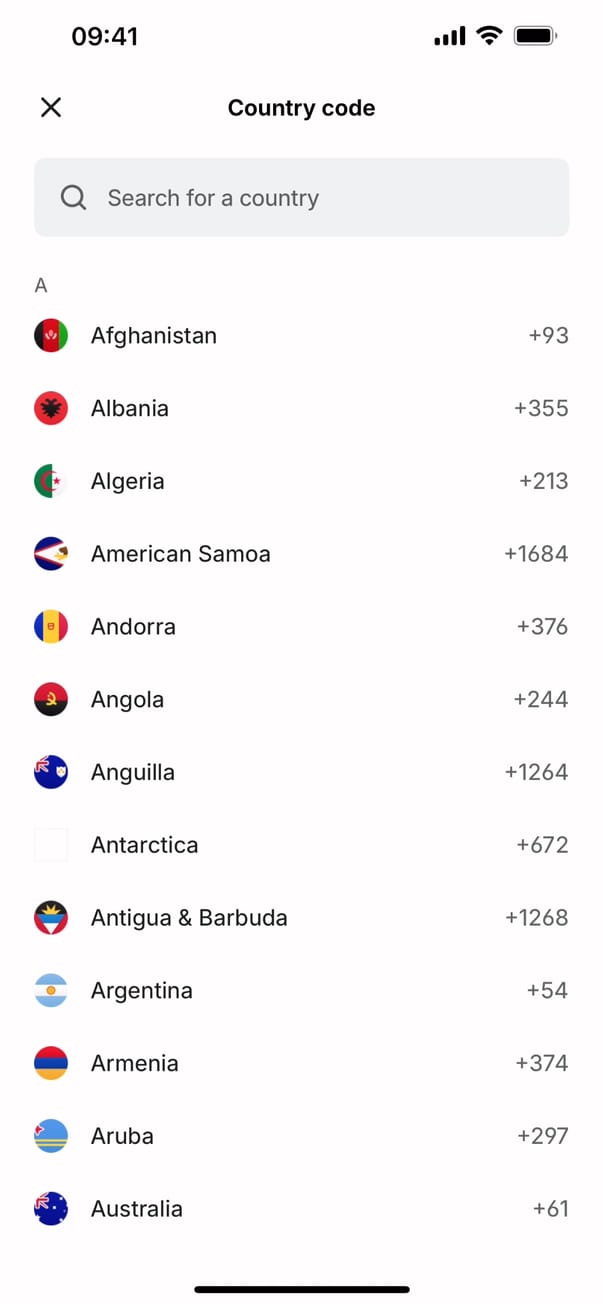Select the +54 dialing code
Viewport: 603px width, 1304px height.
547,991
